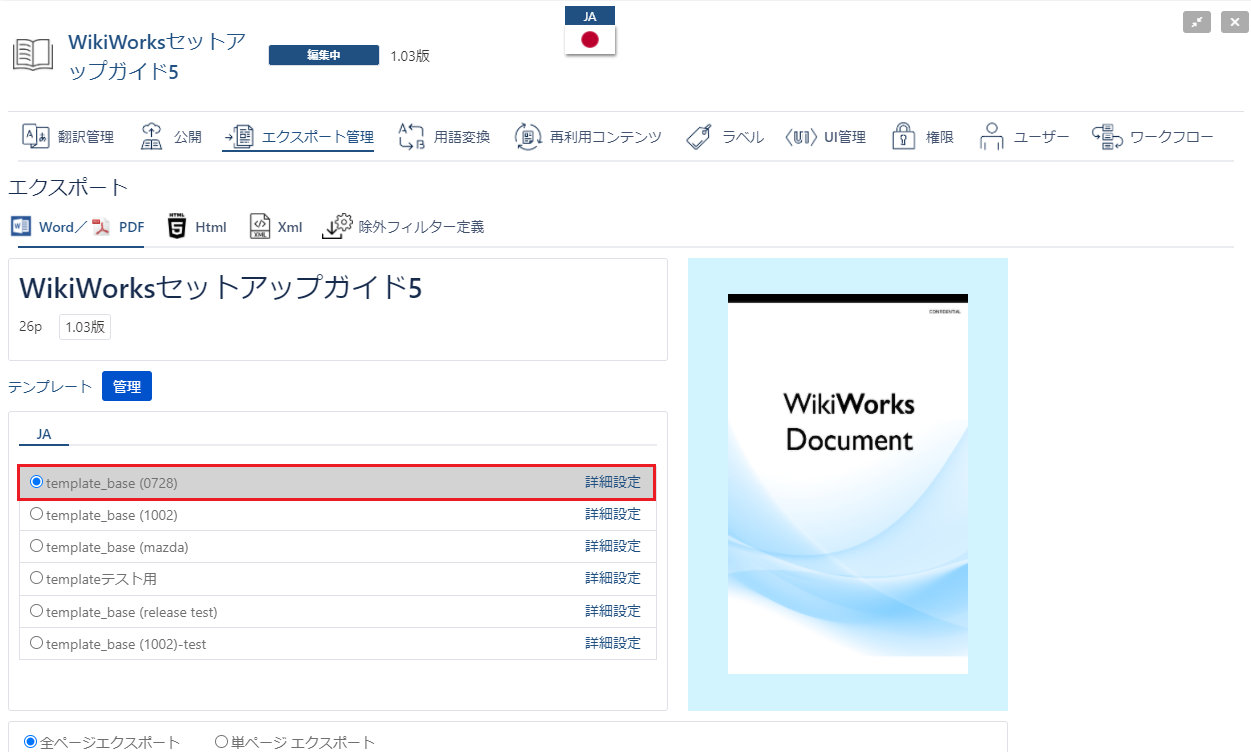Open the ワークフロー workflow icon

[1105, 137]
